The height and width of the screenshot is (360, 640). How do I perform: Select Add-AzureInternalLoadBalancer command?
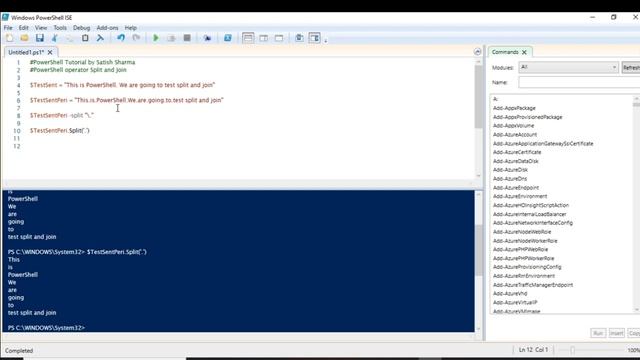coord(529,214)
